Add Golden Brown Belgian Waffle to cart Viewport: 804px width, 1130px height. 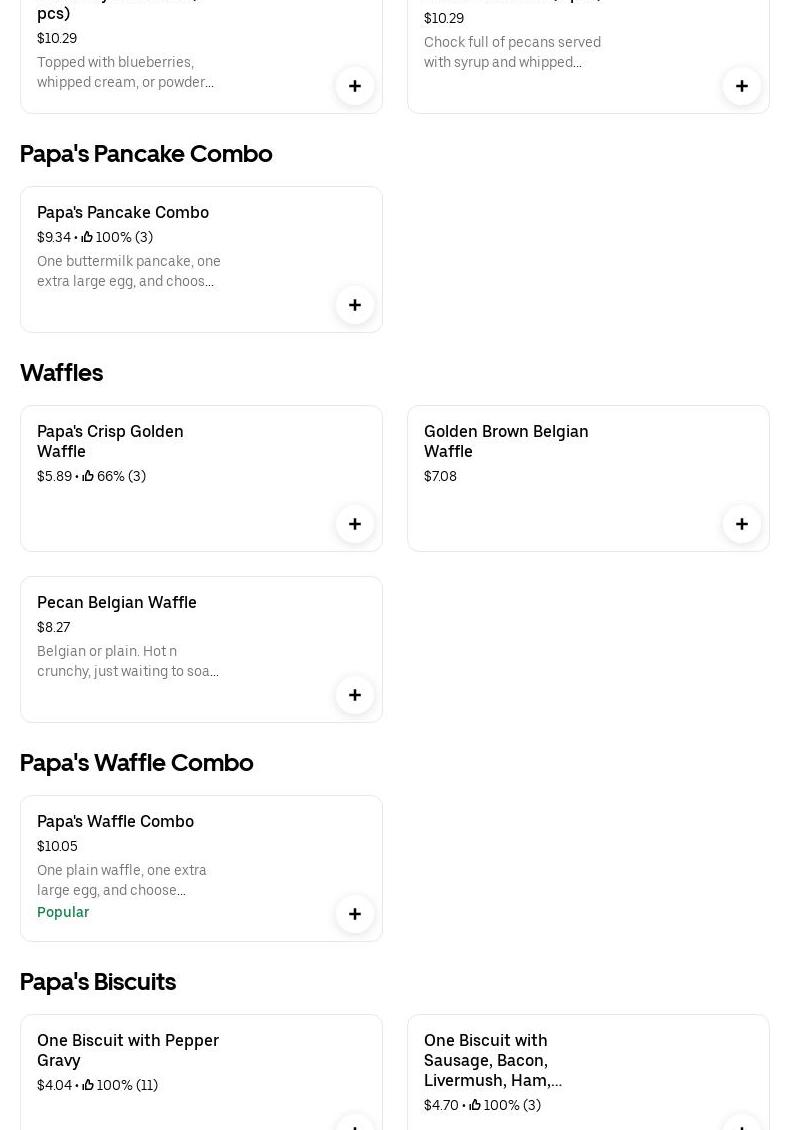pyautogui.click(x=742, y=524)
